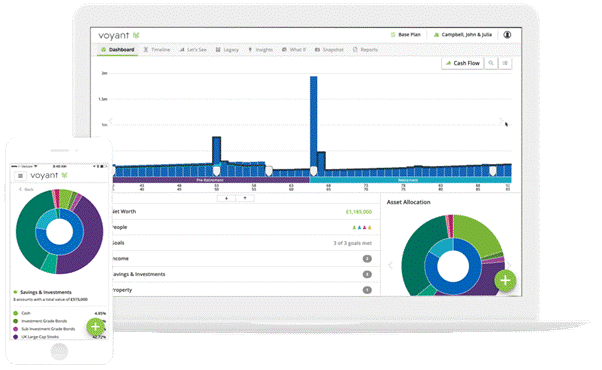602x370 pixels.
Task: Select the purple Pre-Retirement stage bar
Action: pos(211,180)
